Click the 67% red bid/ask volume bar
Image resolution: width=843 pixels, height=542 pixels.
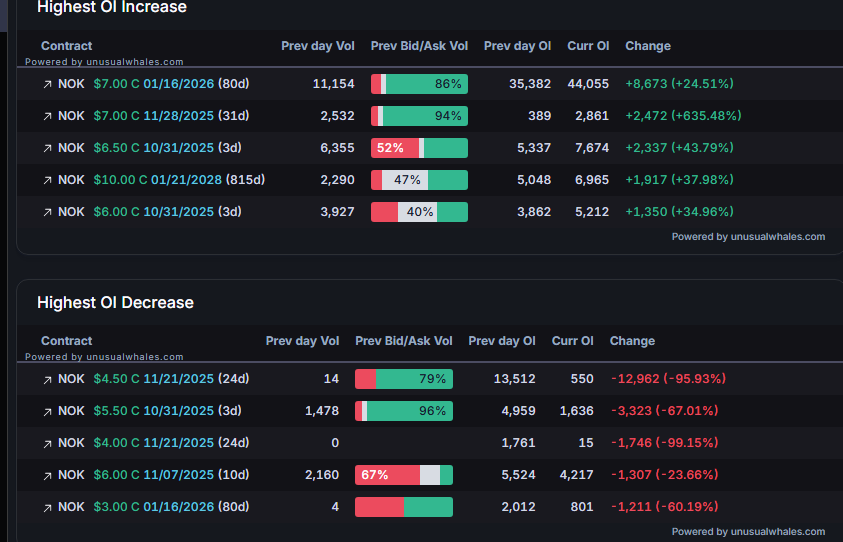pyautogui.click(x=386, y=475)
